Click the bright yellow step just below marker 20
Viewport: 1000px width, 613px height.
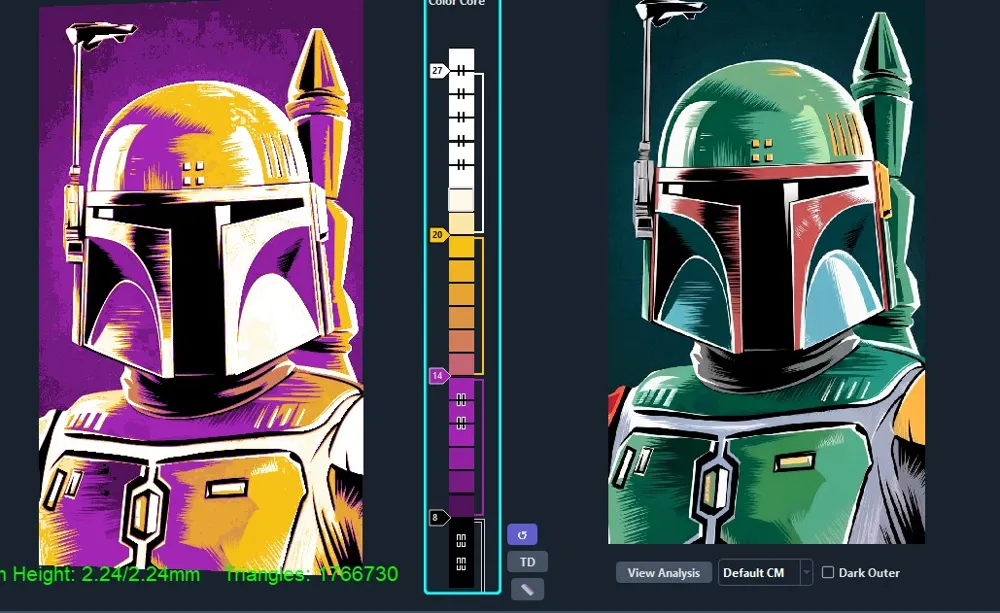tap(461, 247)
